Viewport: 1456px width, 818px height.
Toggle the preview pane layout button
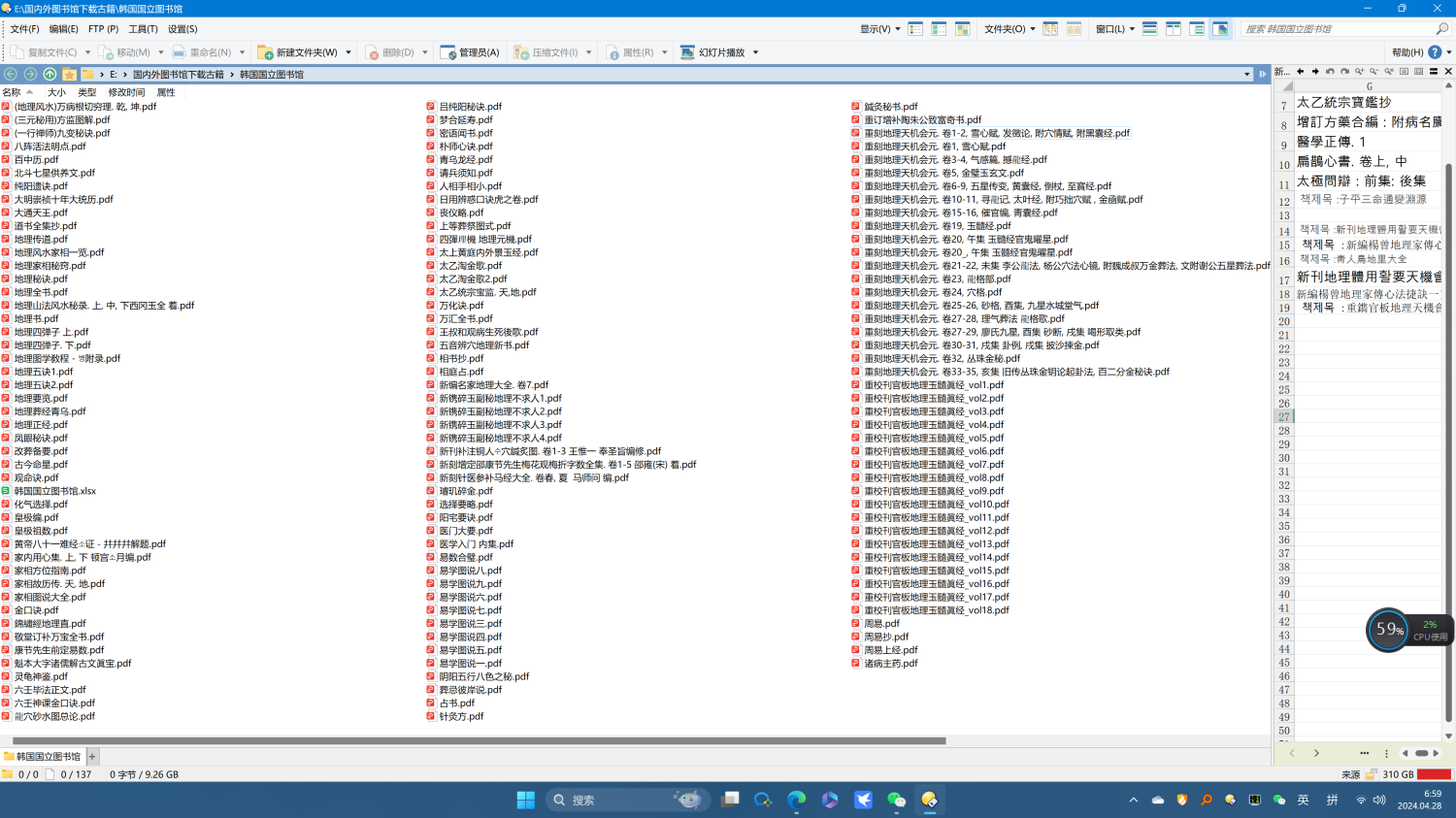(x=1220, y=29)
